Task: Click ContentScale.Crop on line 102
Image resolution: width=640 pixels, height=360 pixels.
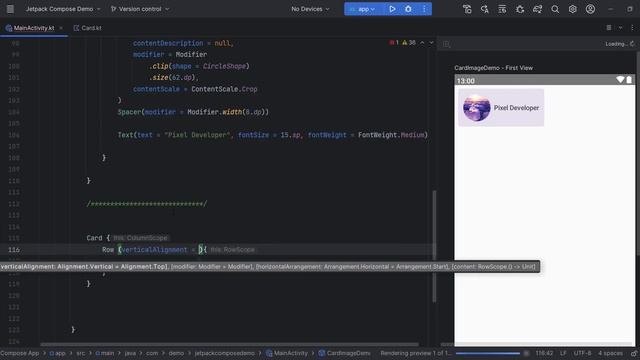Action: (224, 89)
